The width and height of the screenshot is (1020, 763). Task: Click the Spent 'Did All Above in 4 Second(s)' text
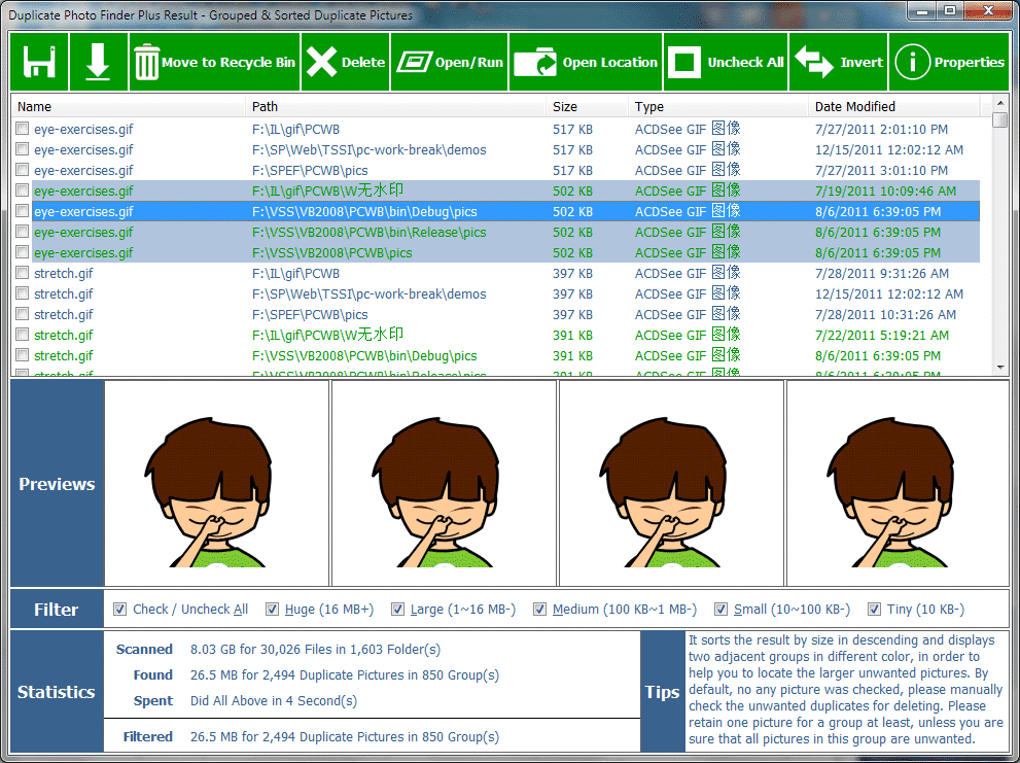pyautogui.click(x=273, y=701)
